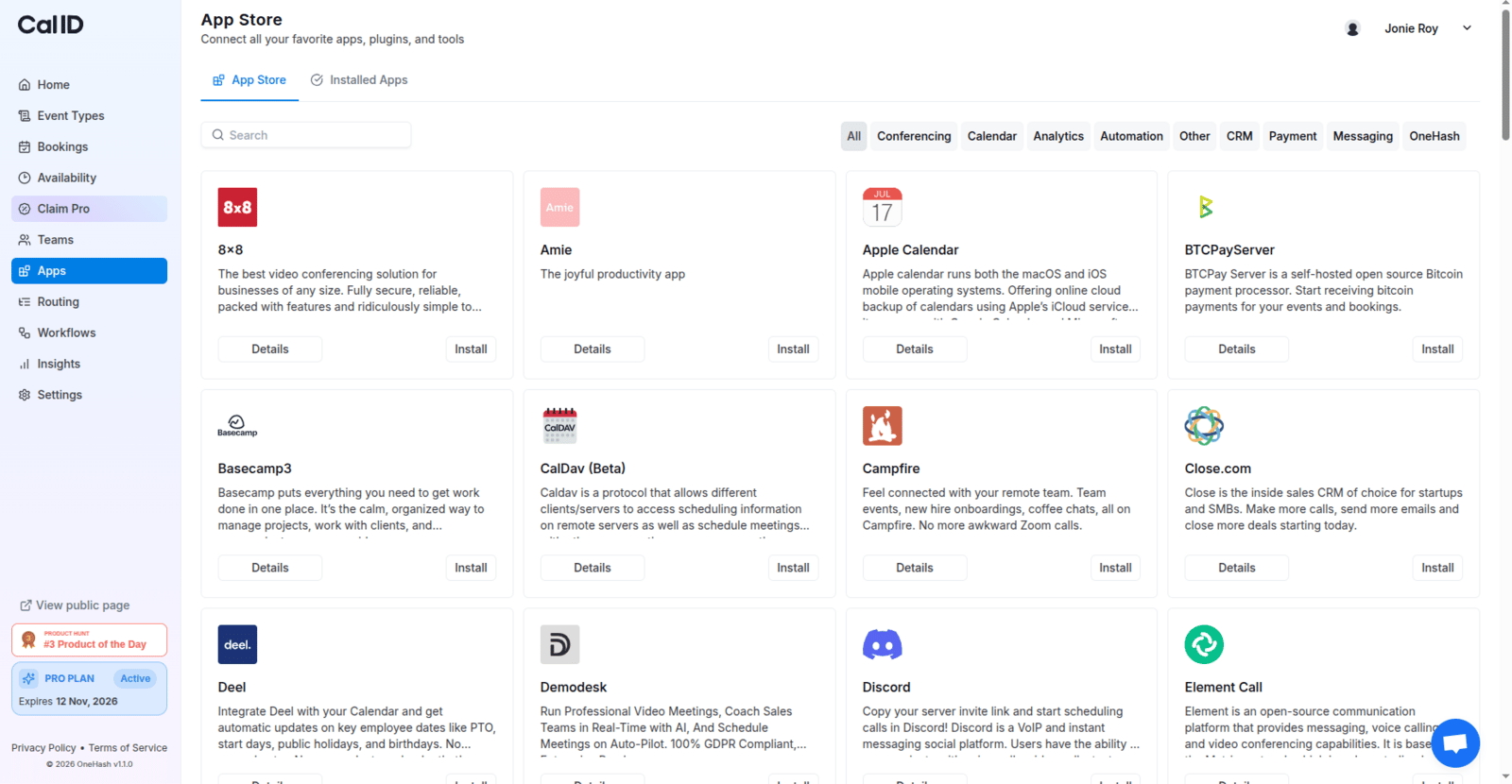Viewport: 1512px width, 784px height.
Task: Install the Amie app
Action: pos(793,349)
